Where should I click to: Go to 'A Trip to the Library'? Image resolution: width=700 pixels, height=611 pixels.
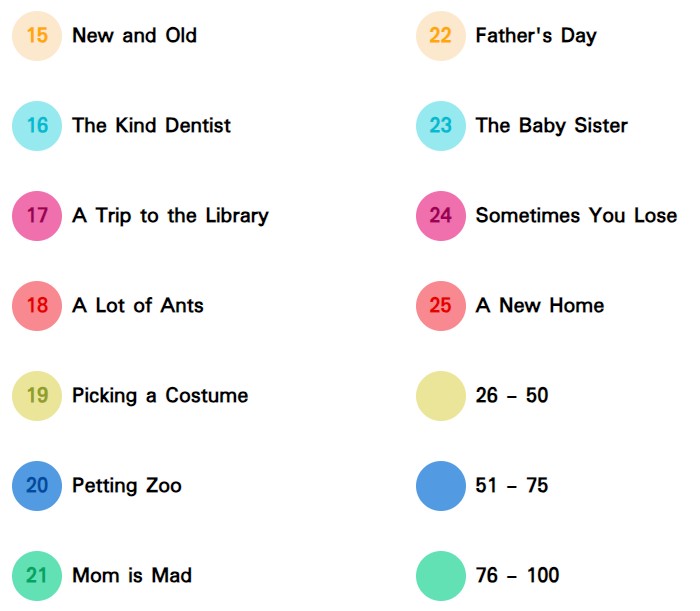(170, 216)
